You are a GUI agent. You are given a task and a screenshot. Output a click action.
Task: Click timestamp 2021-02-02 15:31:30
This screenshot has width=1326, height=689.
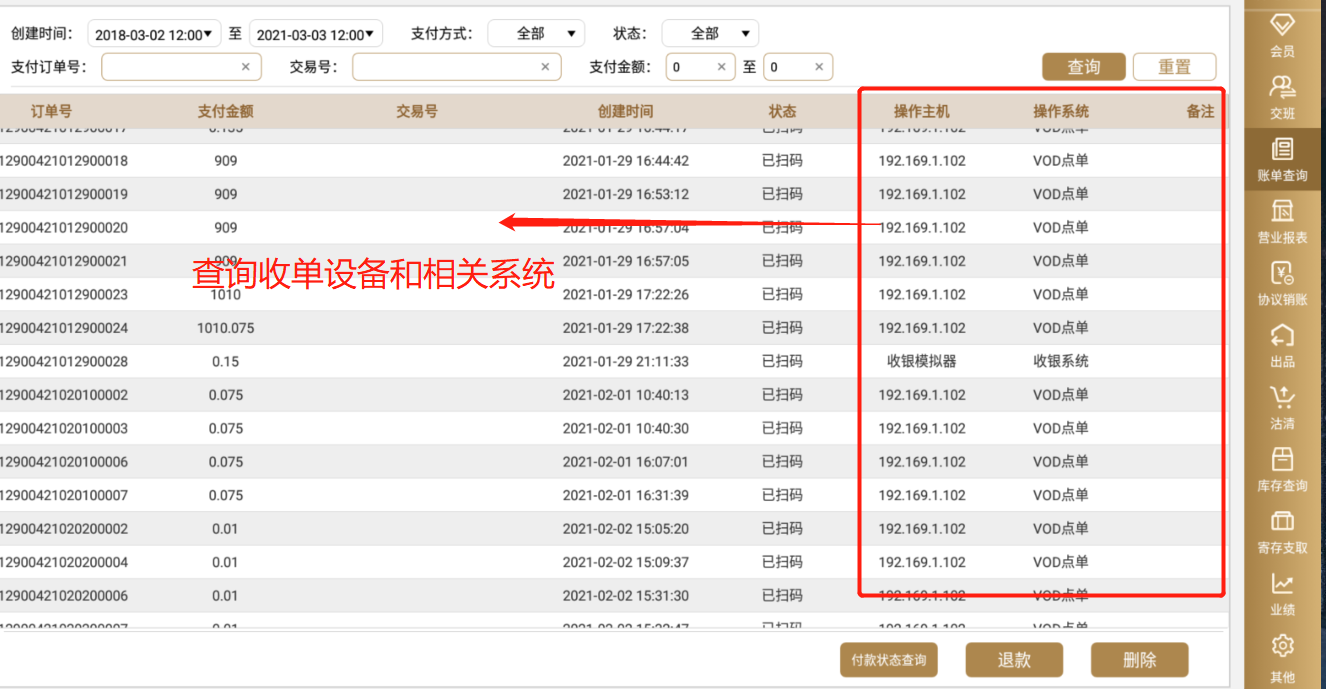[x=626, y=596]
